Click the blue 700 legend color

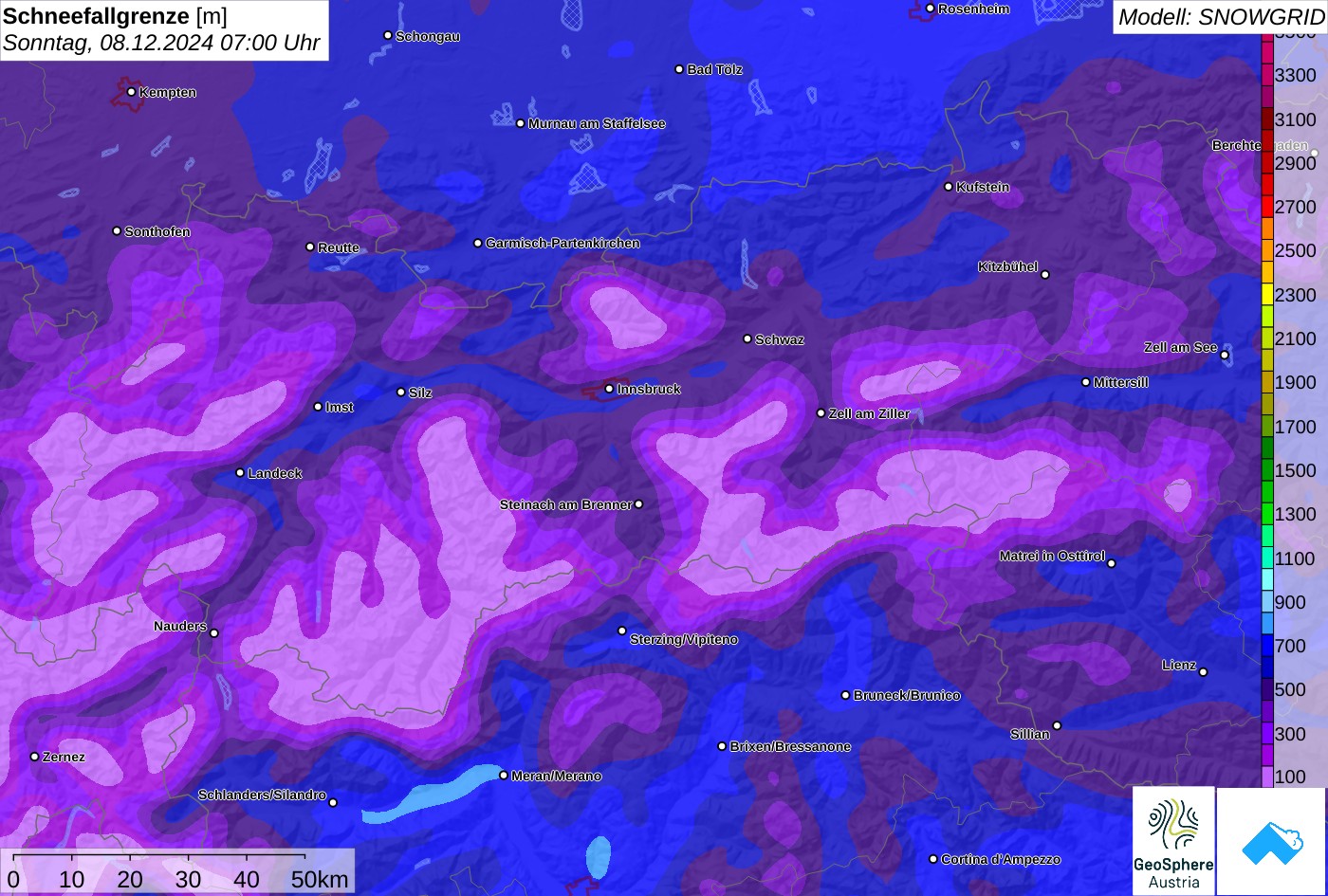[1267, 647]
